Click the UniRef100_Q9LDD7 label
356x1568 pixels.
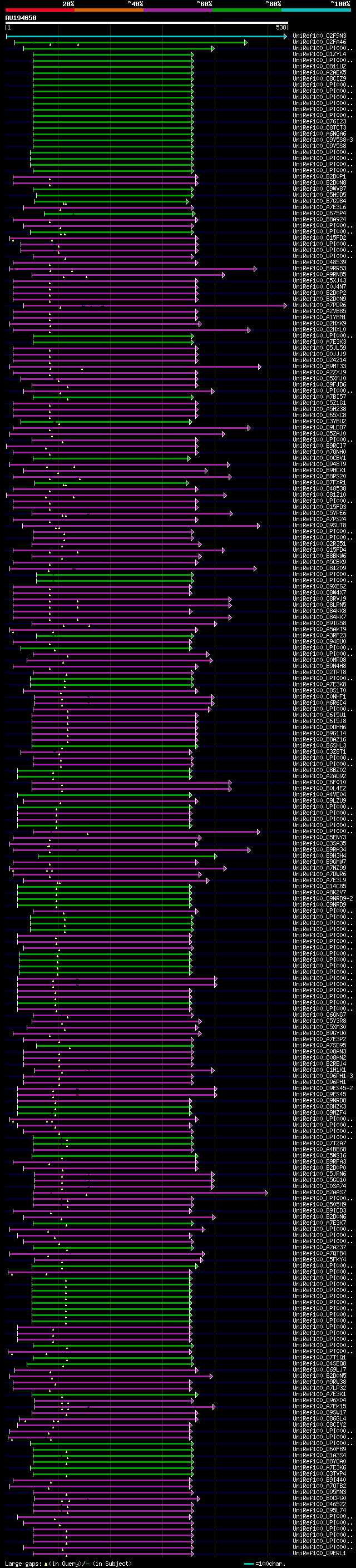pyautogui.click(x=319, y=427)
